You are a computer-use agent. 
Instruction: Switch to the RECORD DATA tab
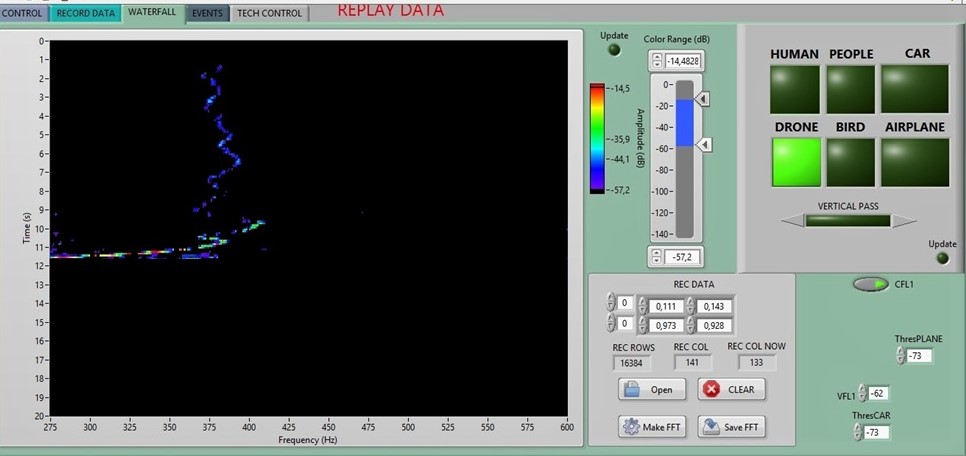coord(84,13)
